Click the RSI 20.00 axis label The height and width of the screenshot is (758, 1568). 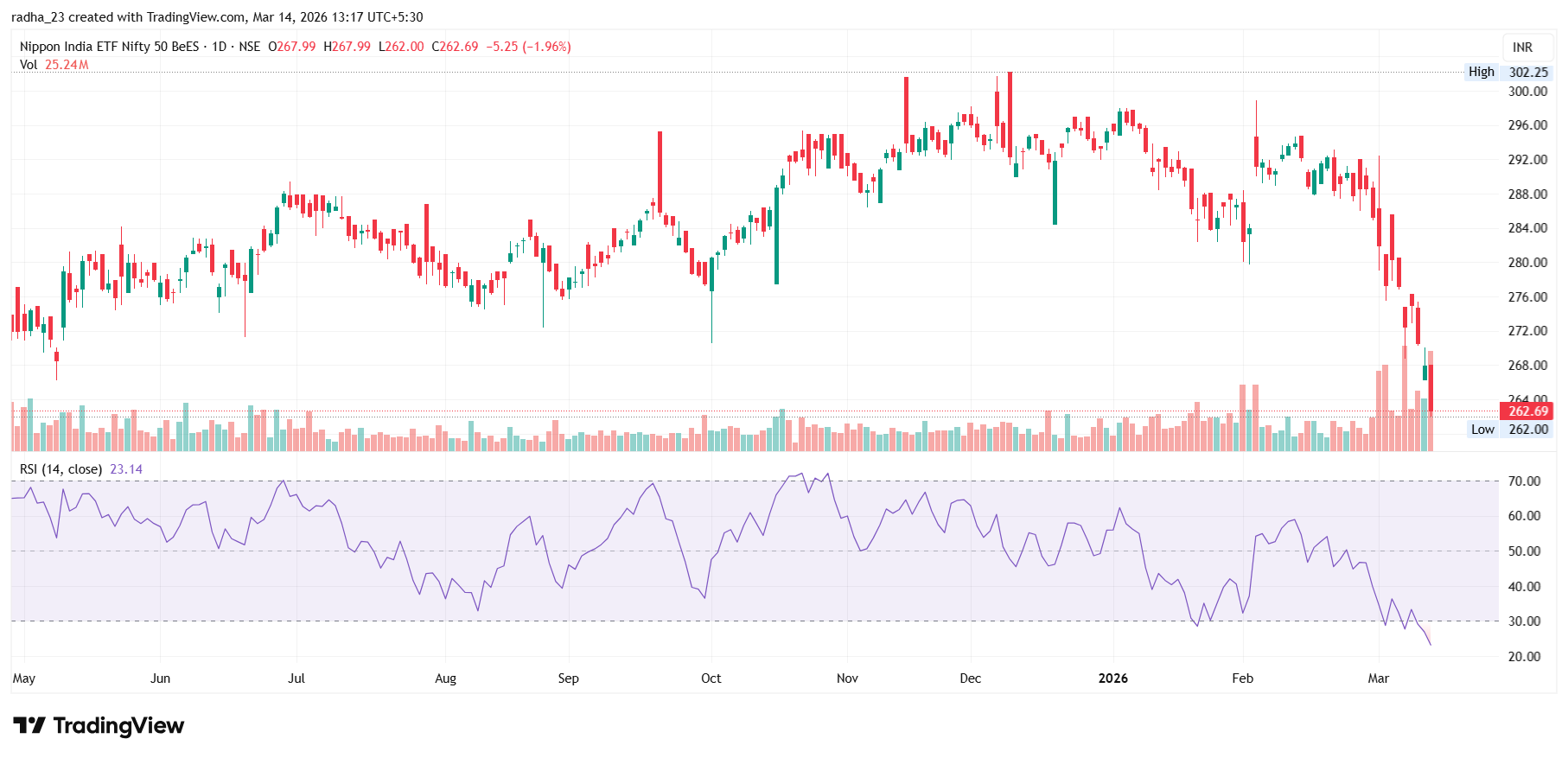pyautogui.click(x=1524, y=657)
